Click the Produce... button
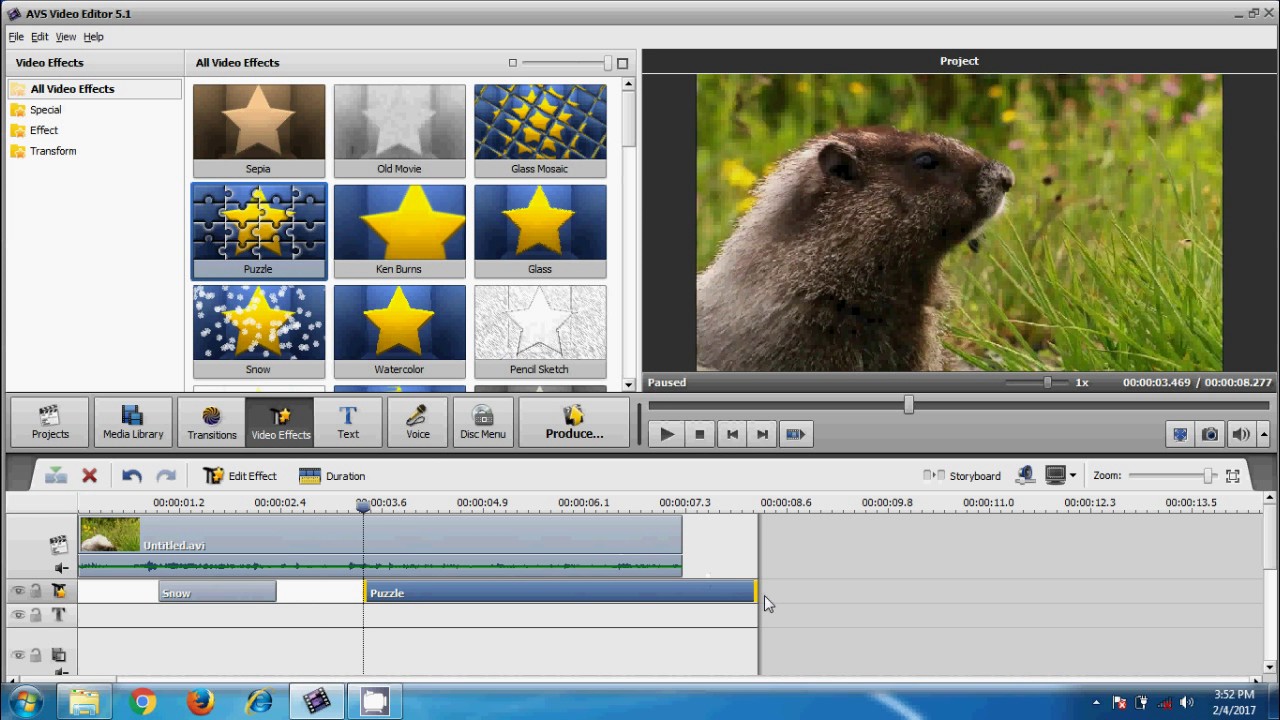The height and width of the screenshot is (720, 1280). (574, 422)
